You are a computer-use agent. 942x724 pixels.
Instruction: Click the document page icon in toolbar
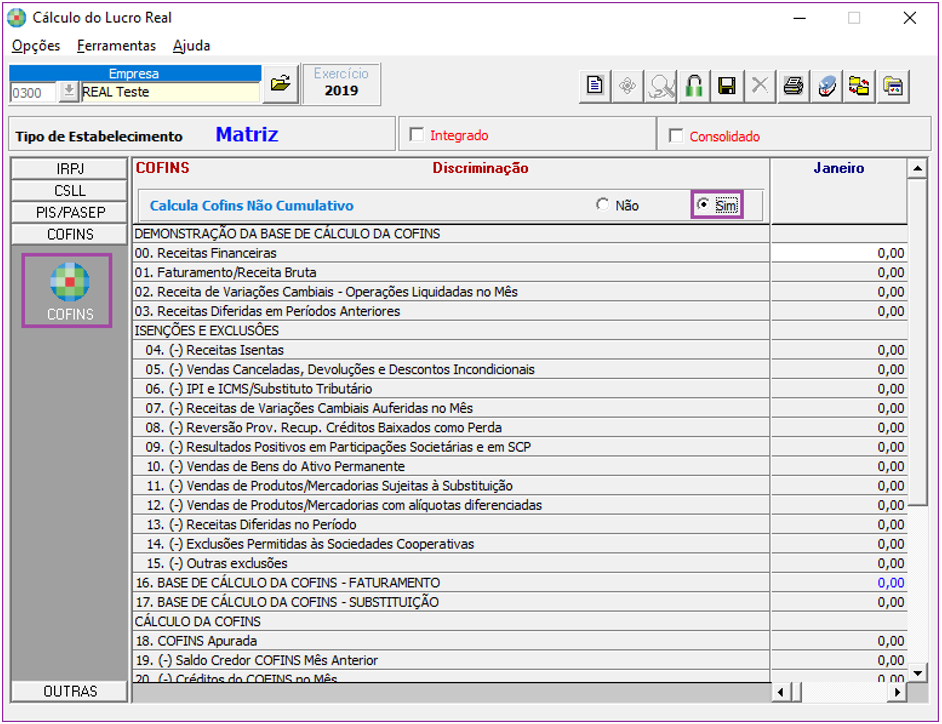coord(595,86)
